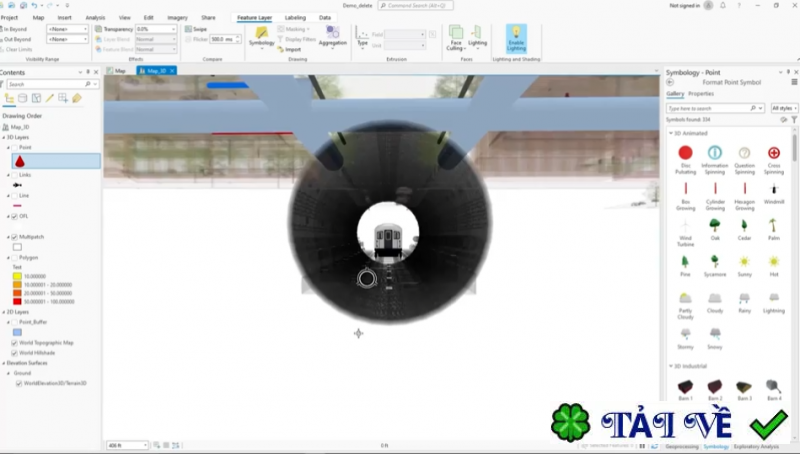
Task: Select the Question Spinning symbol
Action: 744,160
